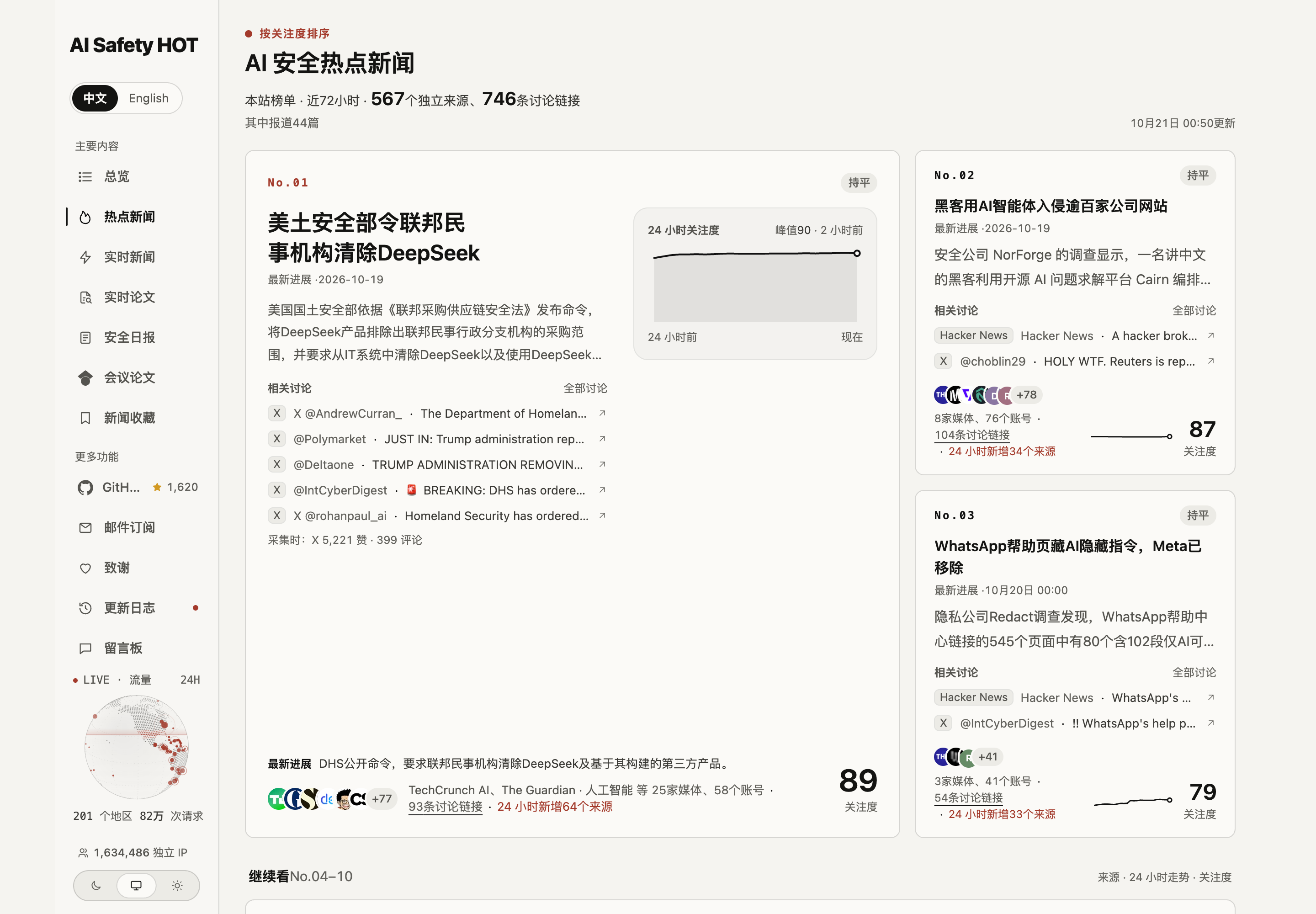Image resolution: width=1316 pixels, height=914 pixels.
Task: Open headline 黑客用AI智能体入侵逾百家公司网站
Action: pos(1050,206)
